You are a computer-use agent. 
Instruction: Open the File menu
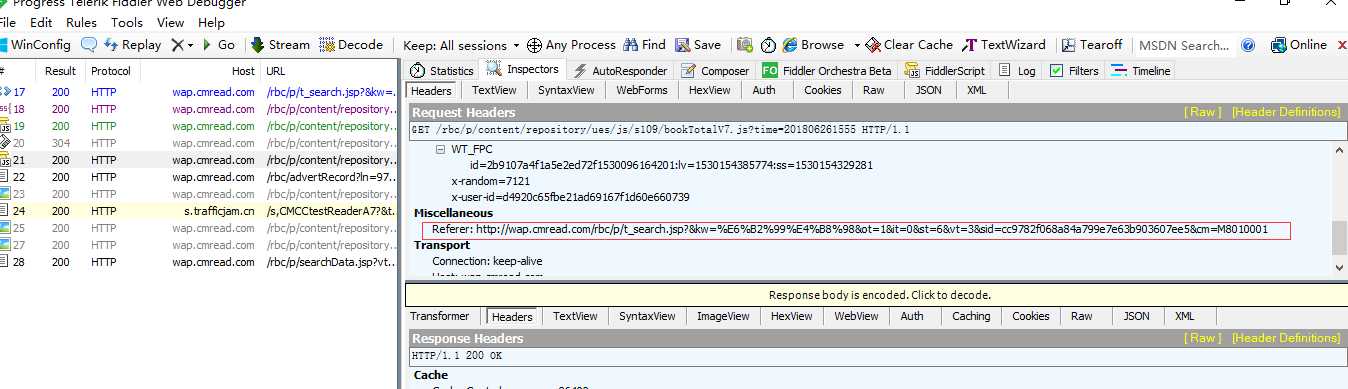coord(8,22)
